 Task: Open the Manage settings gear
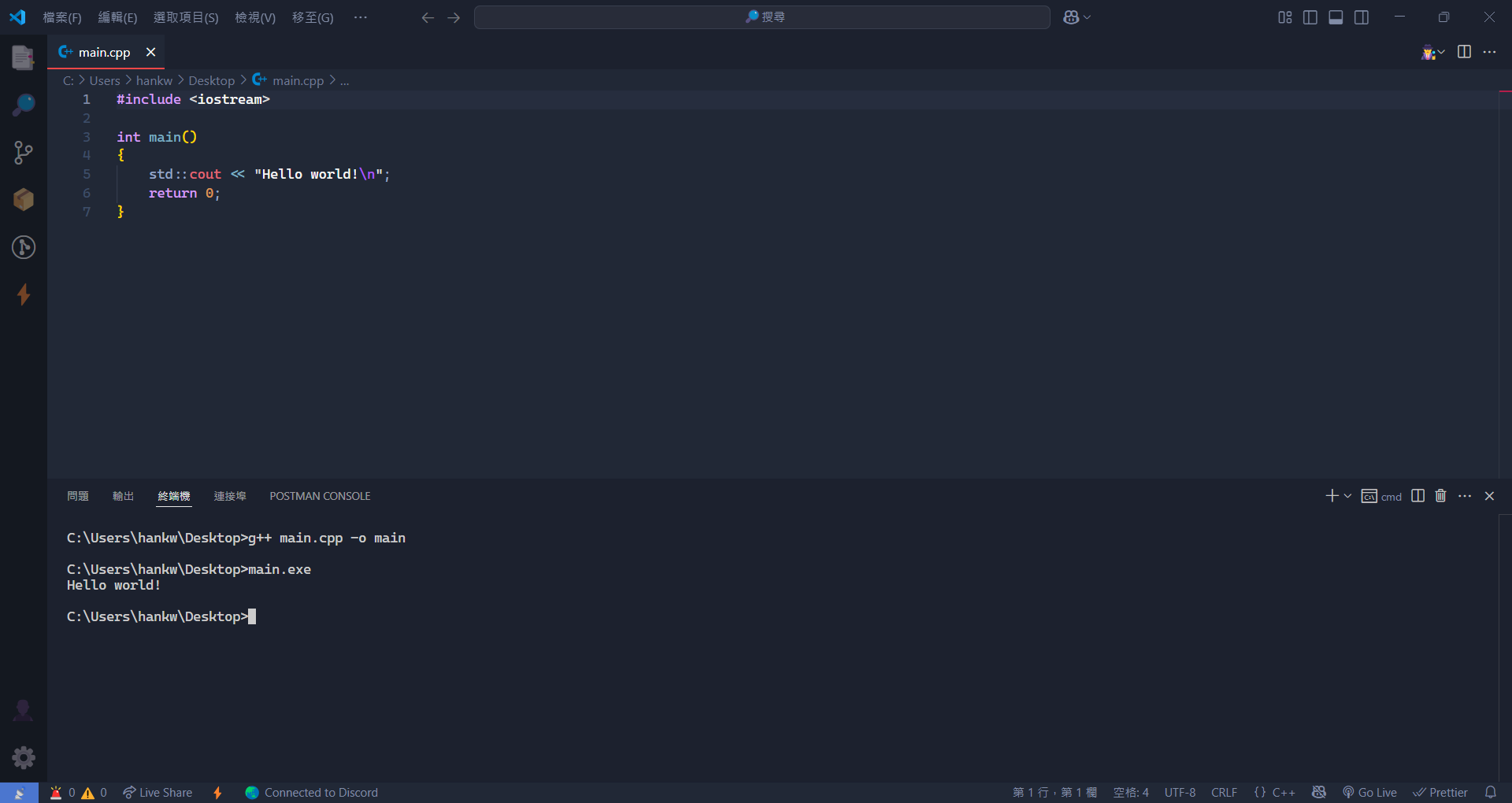(x=24, y=757)
